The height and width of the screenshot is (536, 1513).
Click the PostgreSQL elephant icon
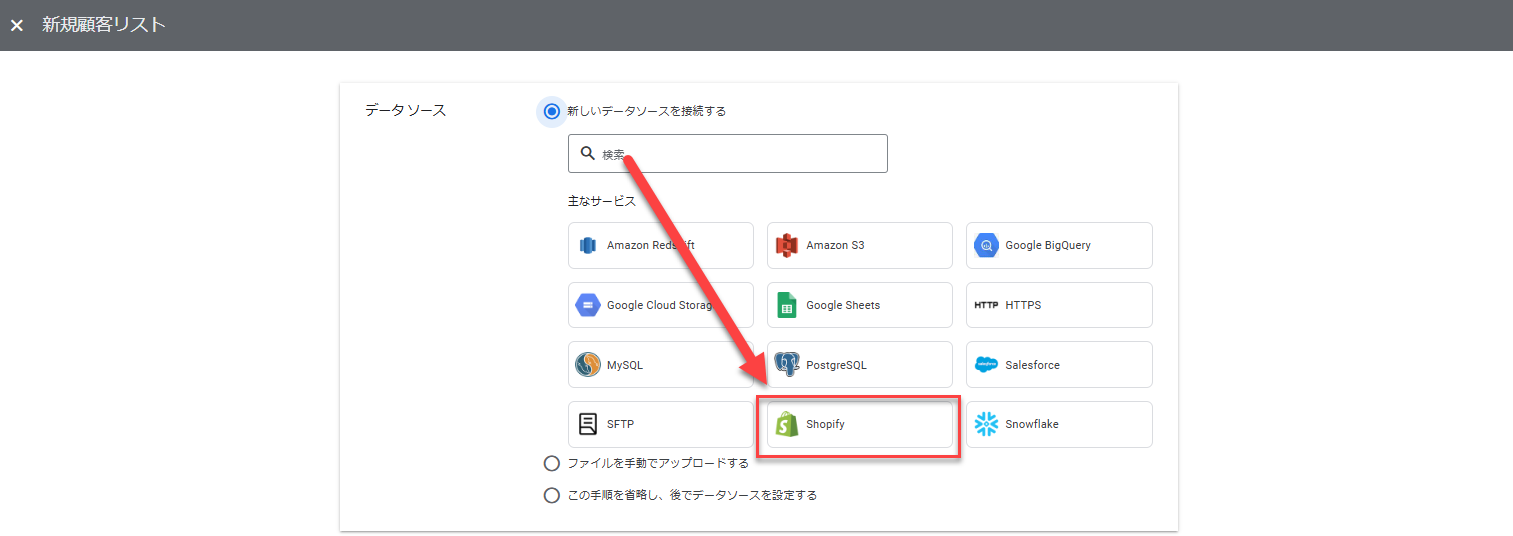[787, 365]
